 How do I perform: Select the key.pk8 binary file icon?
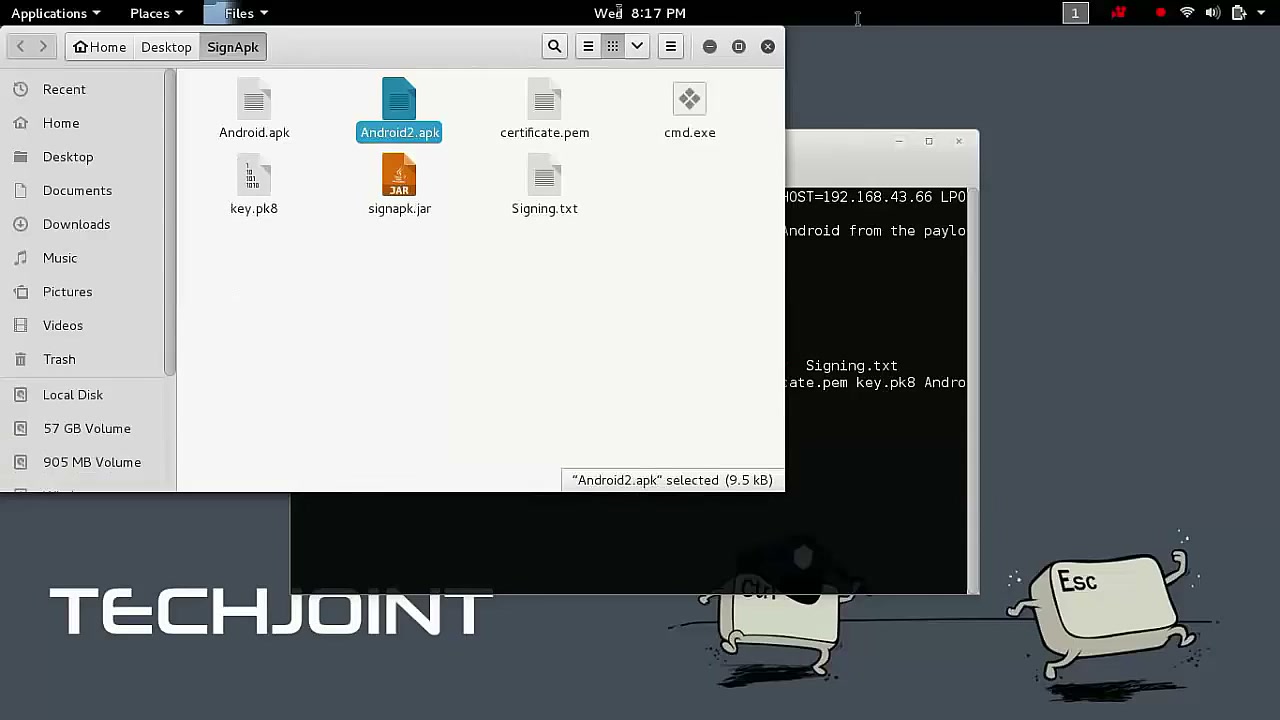(x=254, y=175)
